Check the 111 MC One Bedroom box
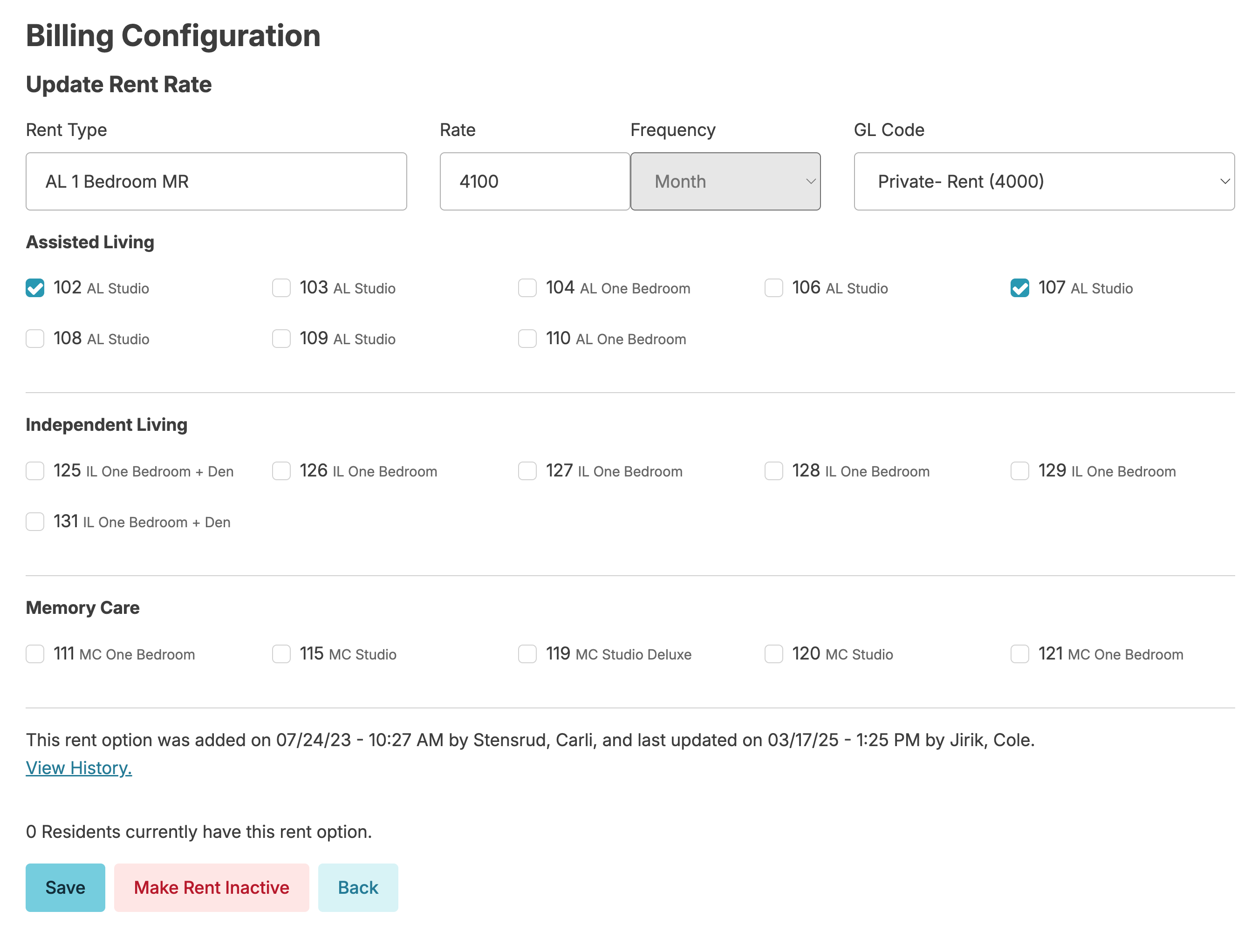The width and height of the screenshot is (1258, 952). (x=34, y=654)
